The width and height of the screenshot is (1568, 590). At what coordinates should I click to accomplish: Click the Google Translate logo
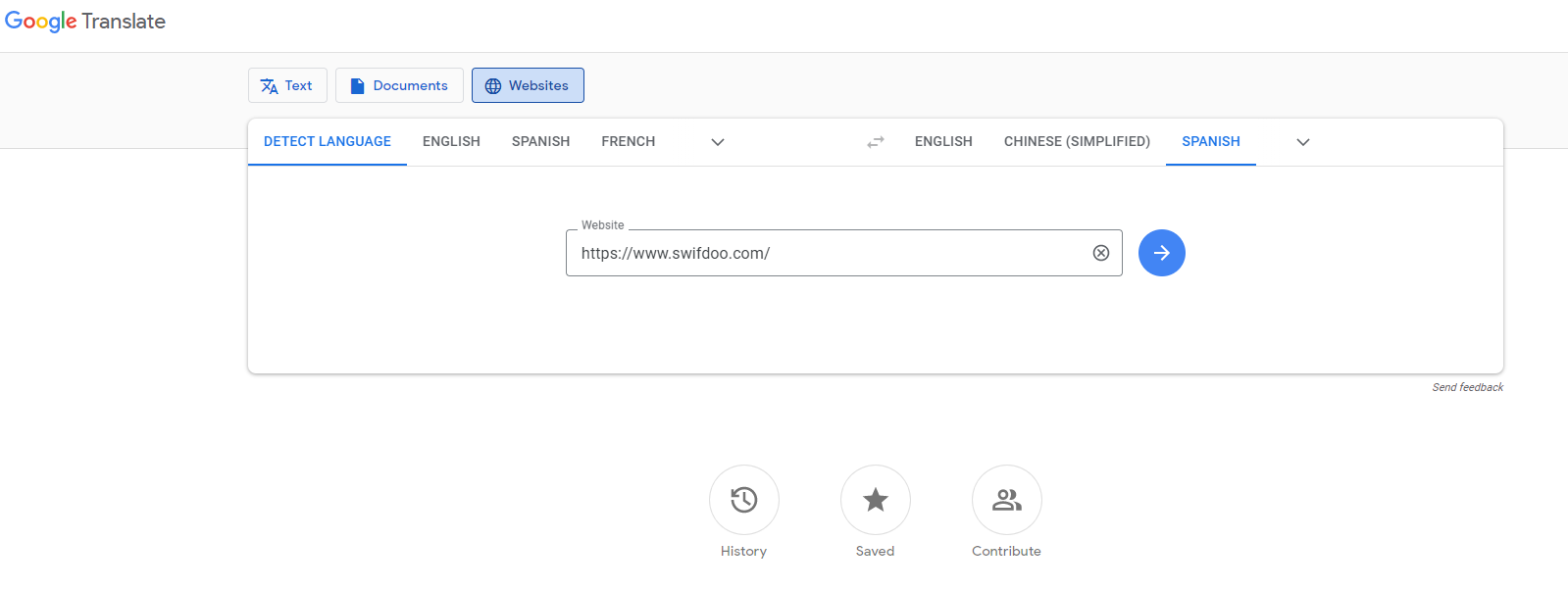(x=85, y=22)
